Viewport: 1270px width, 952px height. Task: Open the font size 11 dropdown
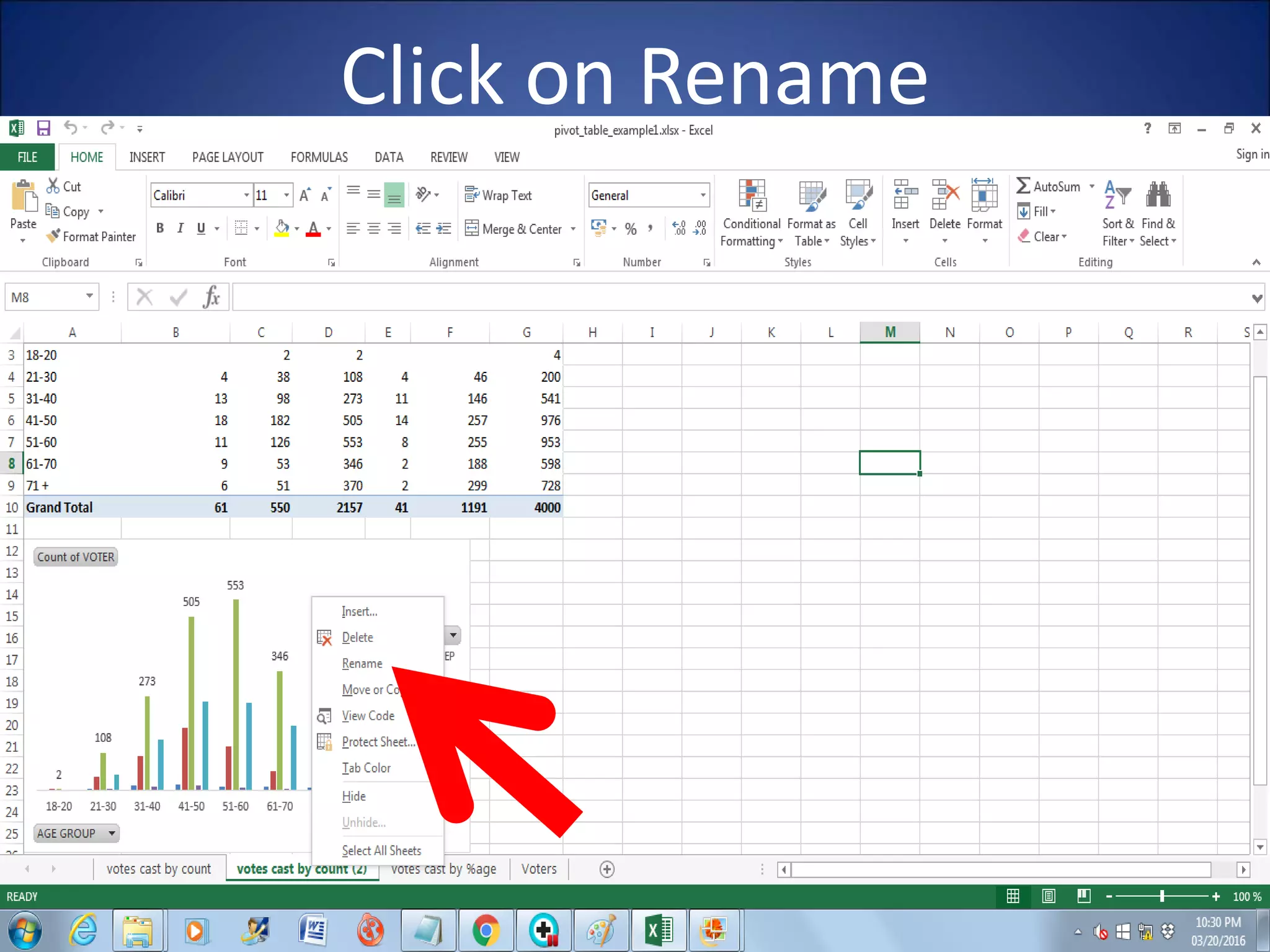coord(286,195)
